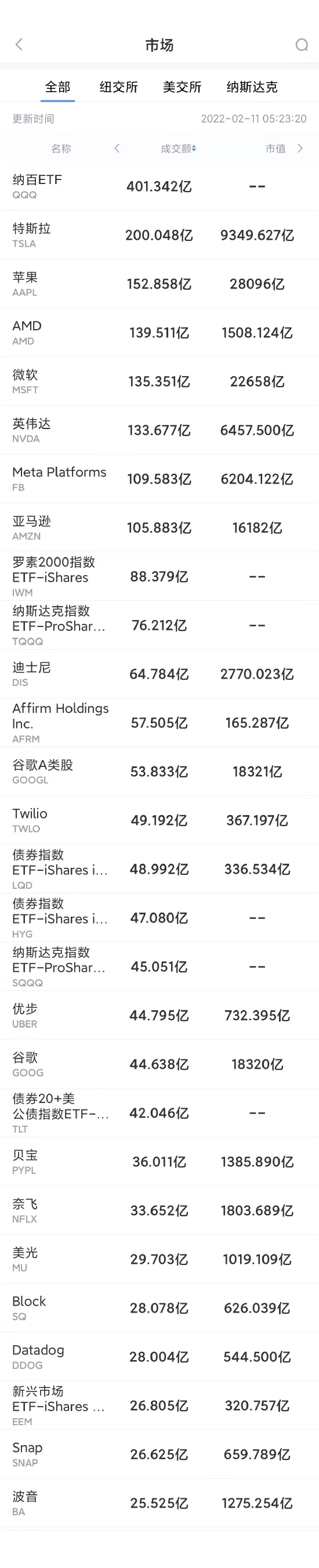Select the 波音 BA row
Image resolution: width=319 pixels, height=1568 pixels.
point(159,1503)
